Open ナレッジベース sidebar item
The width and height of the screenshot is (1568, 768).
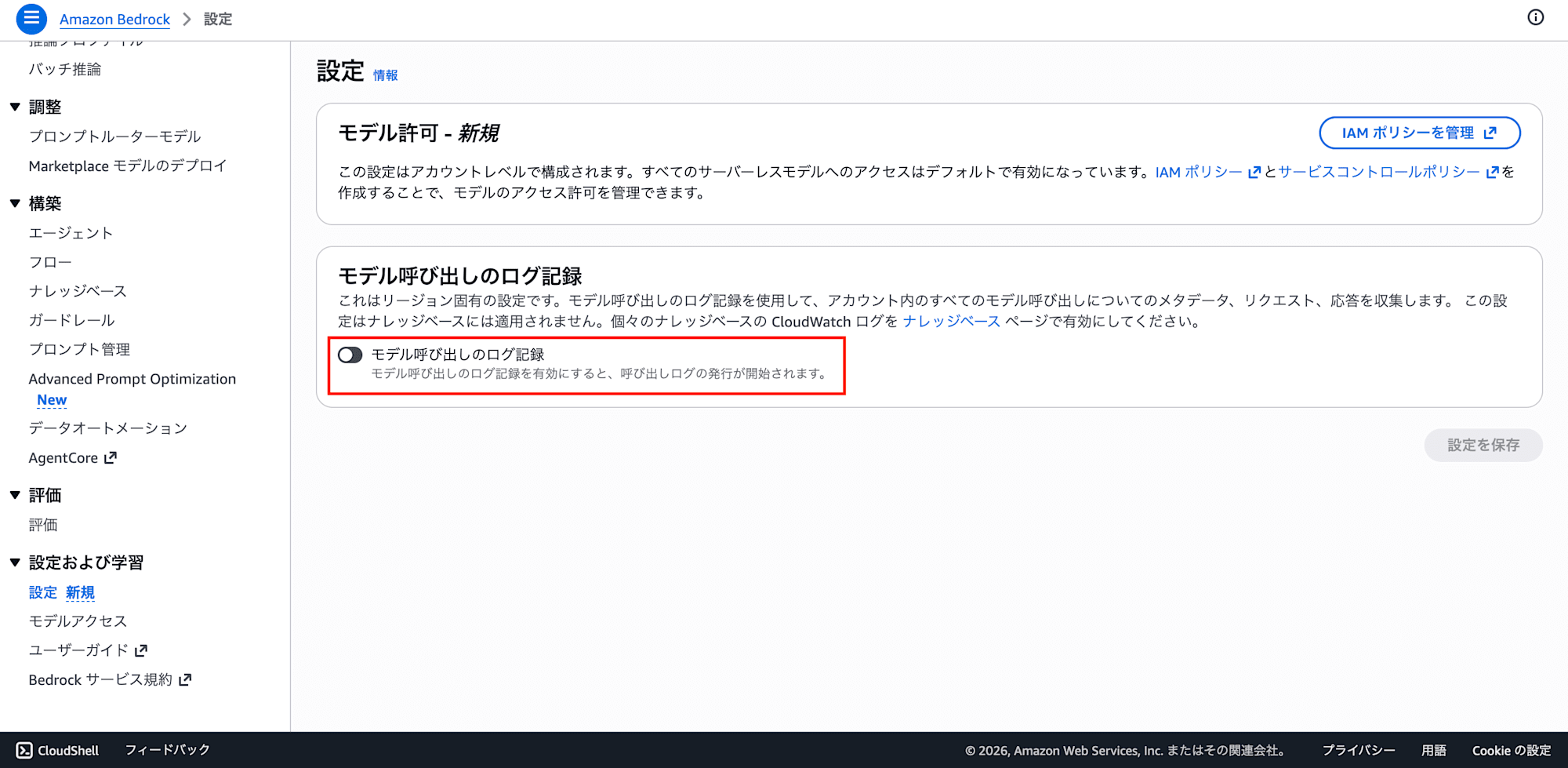point(78,291)
